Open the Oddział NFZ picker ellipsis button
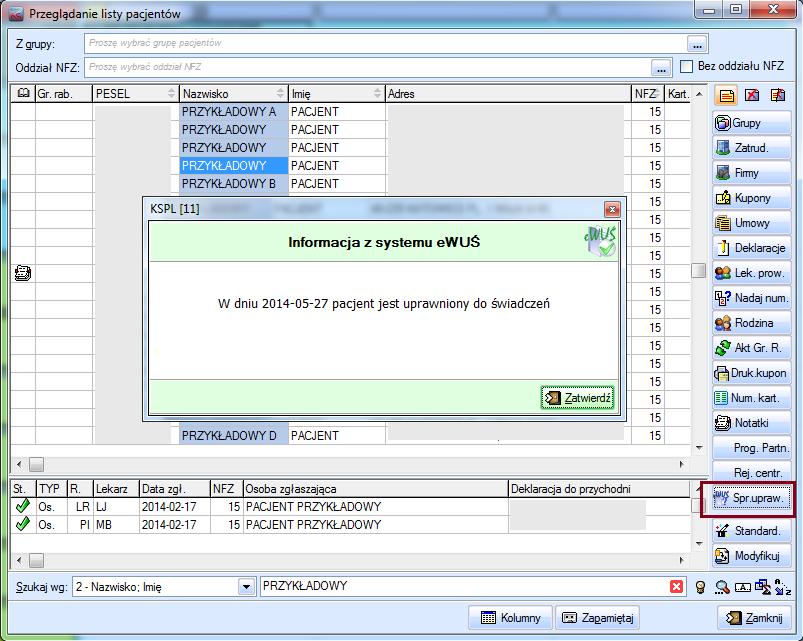The image size is (803, 641). tap(661, 67)
